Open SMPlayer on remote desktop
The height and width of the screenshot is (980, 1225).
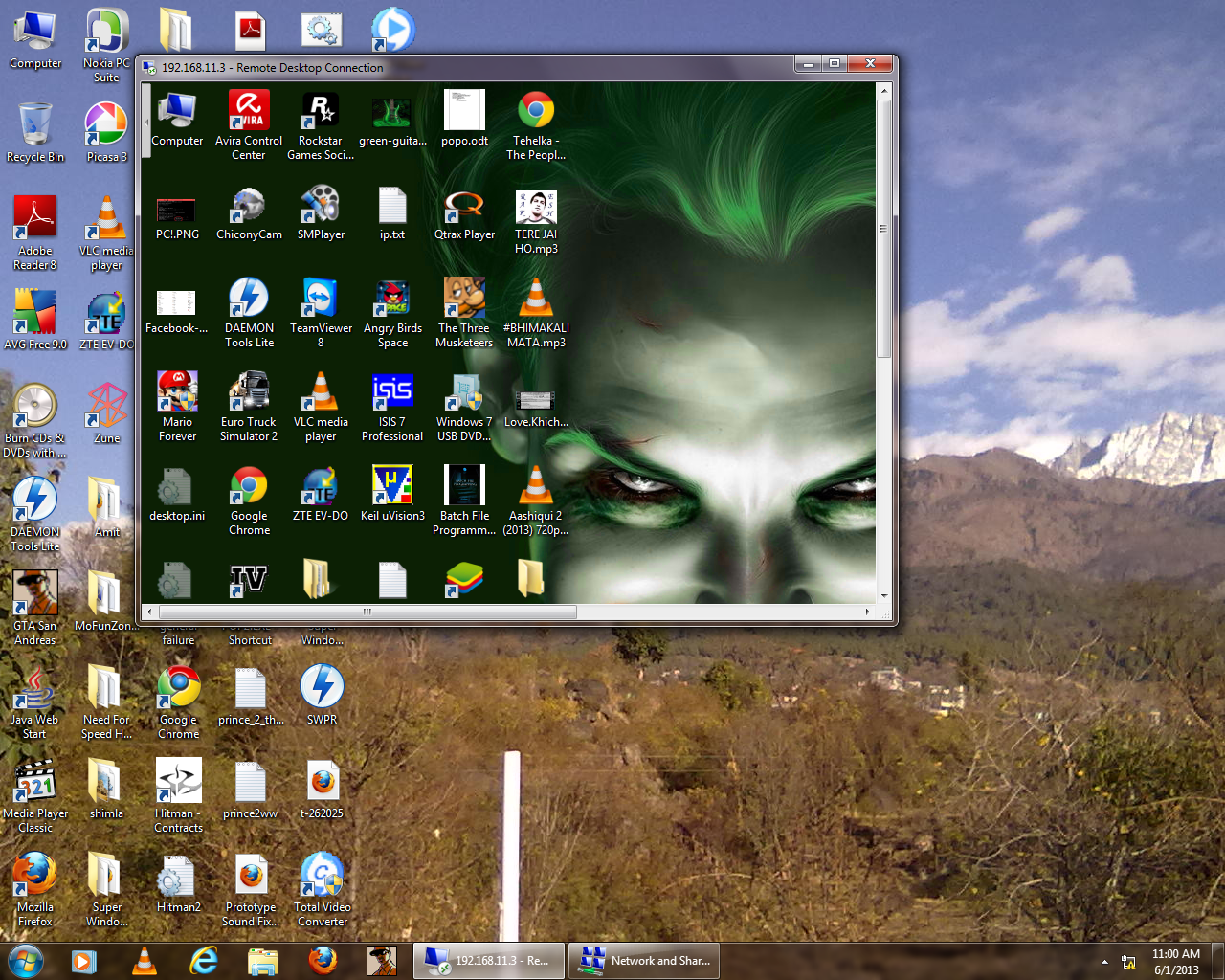[321, 203]
